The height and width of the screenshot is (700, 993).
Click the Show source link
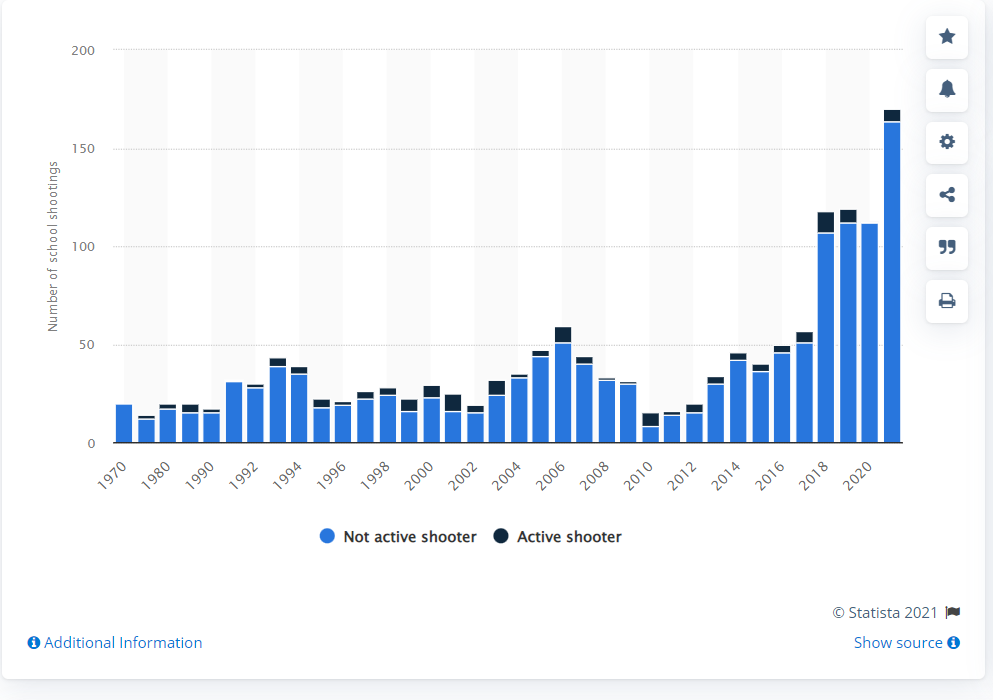[x=897, y=643]
